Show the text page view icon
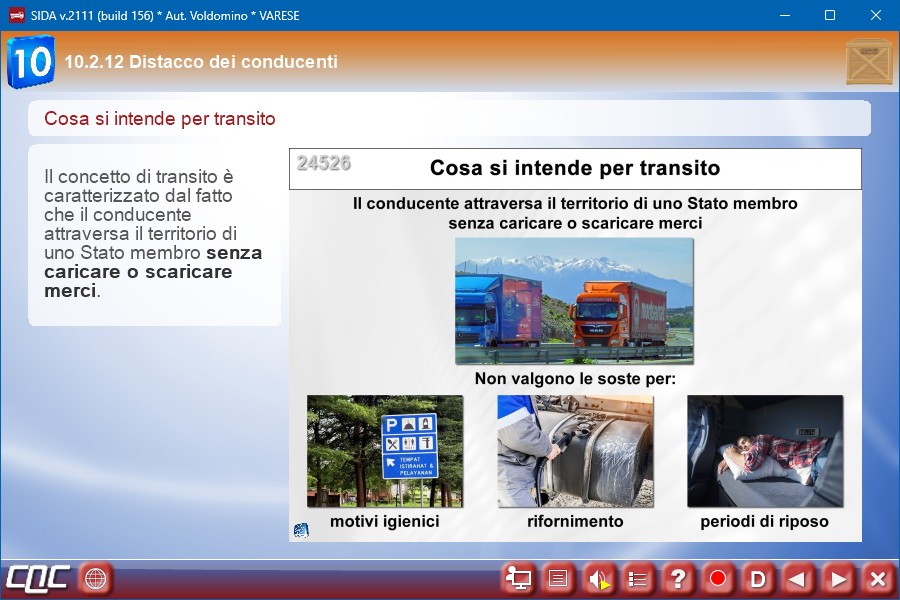 [x=558, y=578]
